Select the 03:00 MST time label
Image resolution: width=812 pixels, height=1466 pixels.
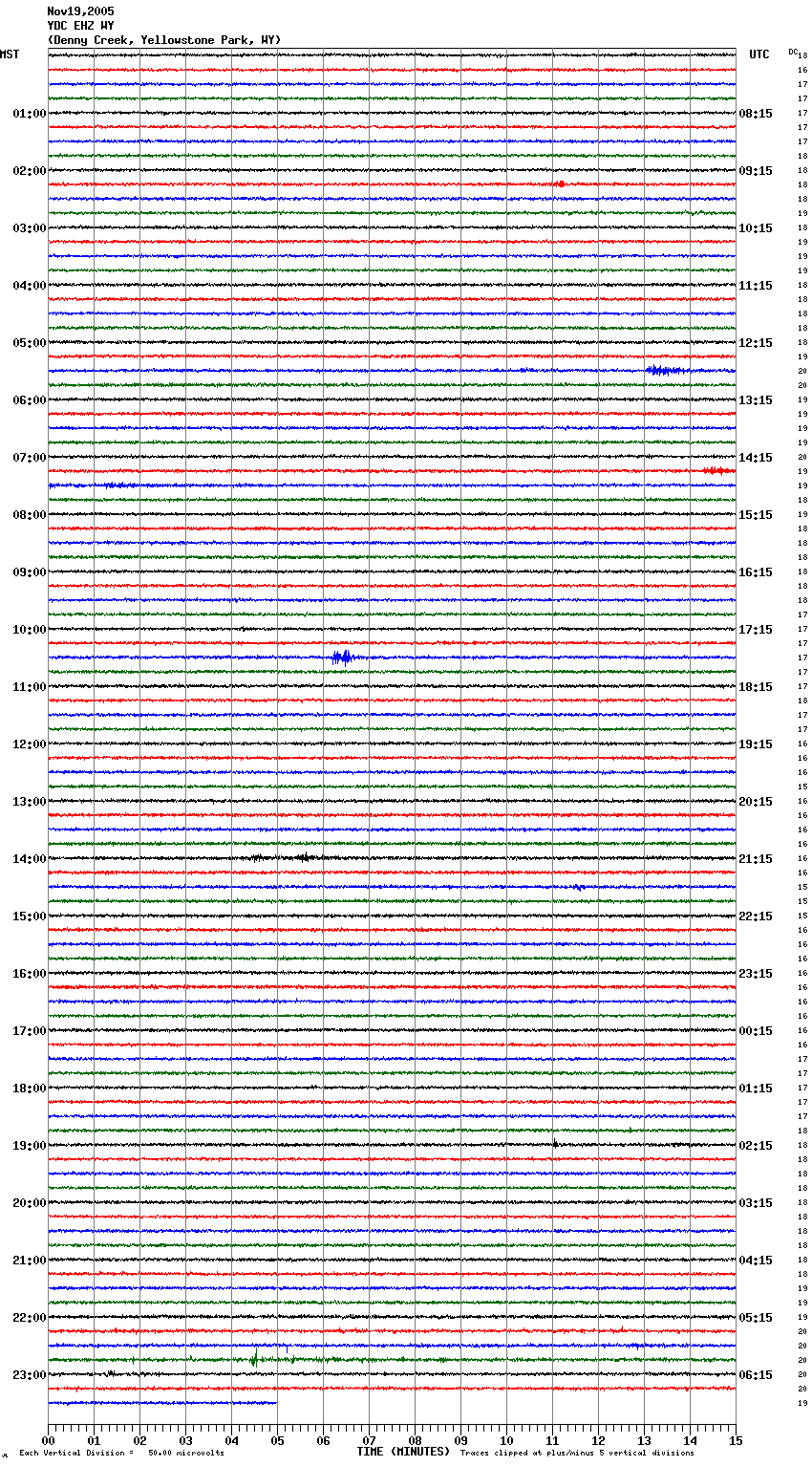(29, 228)
